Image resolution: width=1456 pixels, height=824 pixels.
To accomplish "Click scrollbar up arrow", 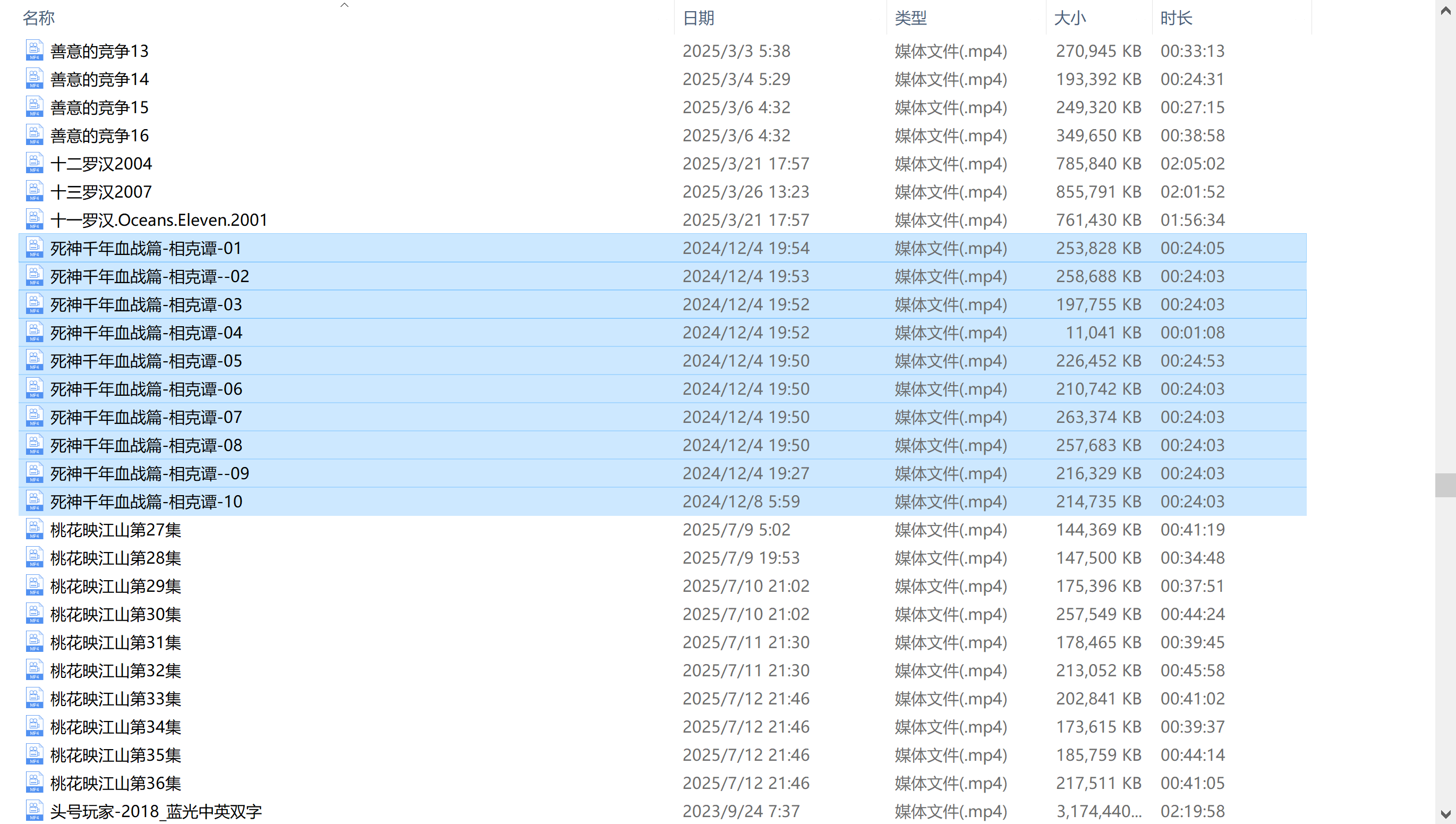I will click(1445, 11).
